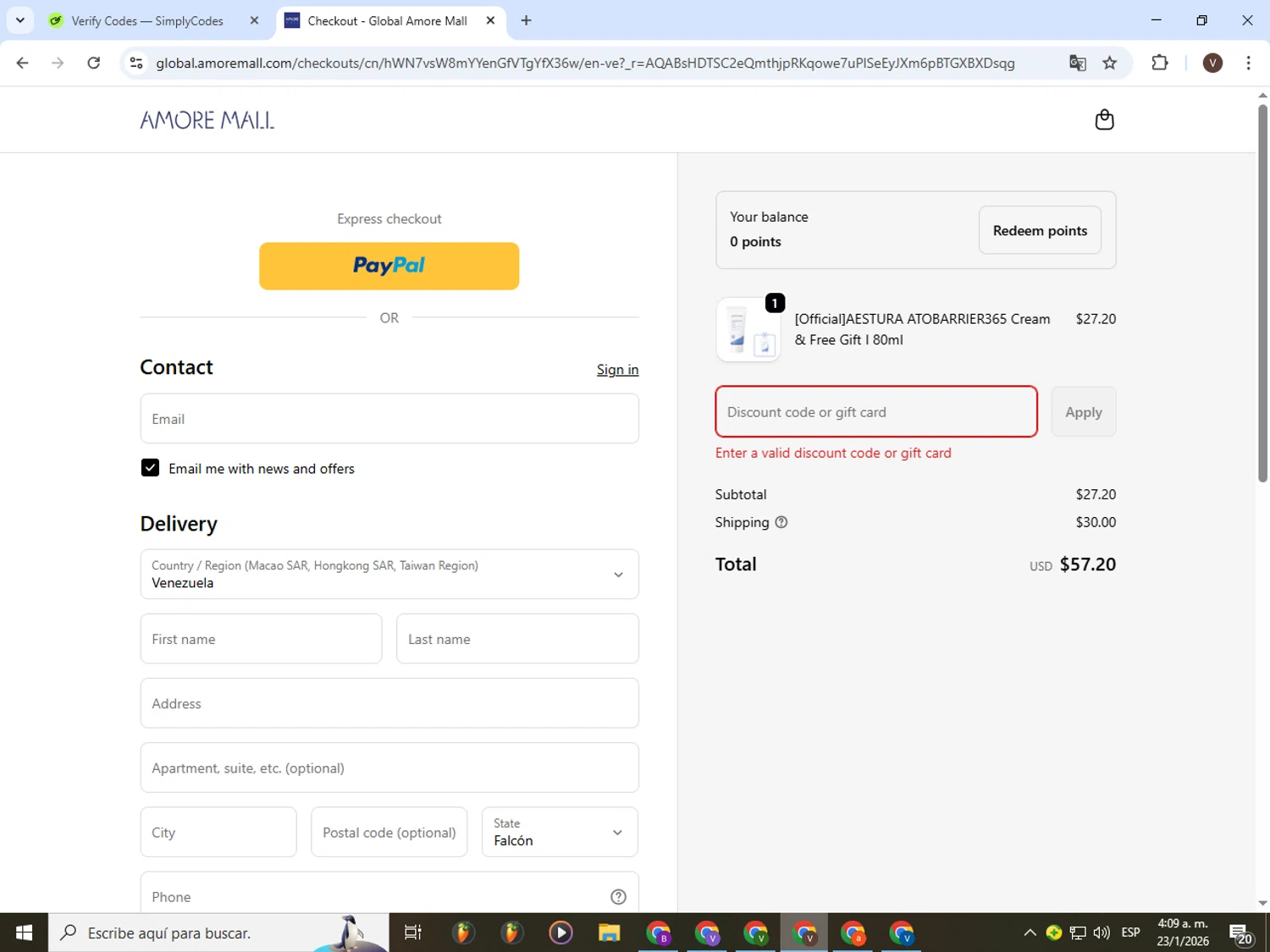Click the Phone field help icon

click(619, 897)
